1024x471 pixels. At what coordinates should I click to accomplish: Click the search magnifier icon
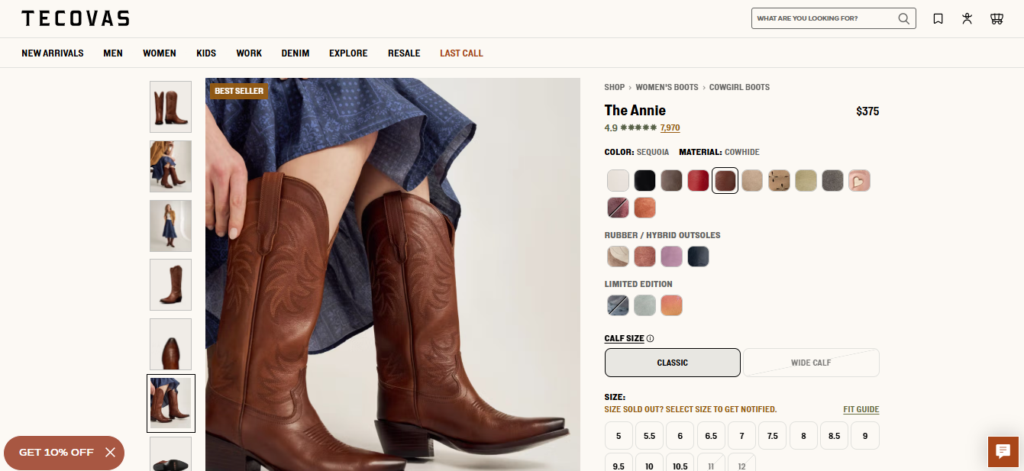903,18
